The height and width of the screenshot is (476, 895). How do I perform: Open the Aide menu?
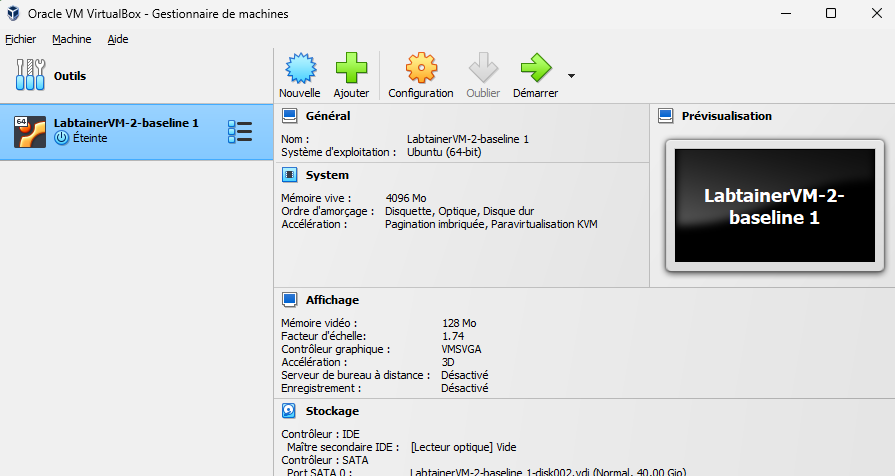coord(118,39)
